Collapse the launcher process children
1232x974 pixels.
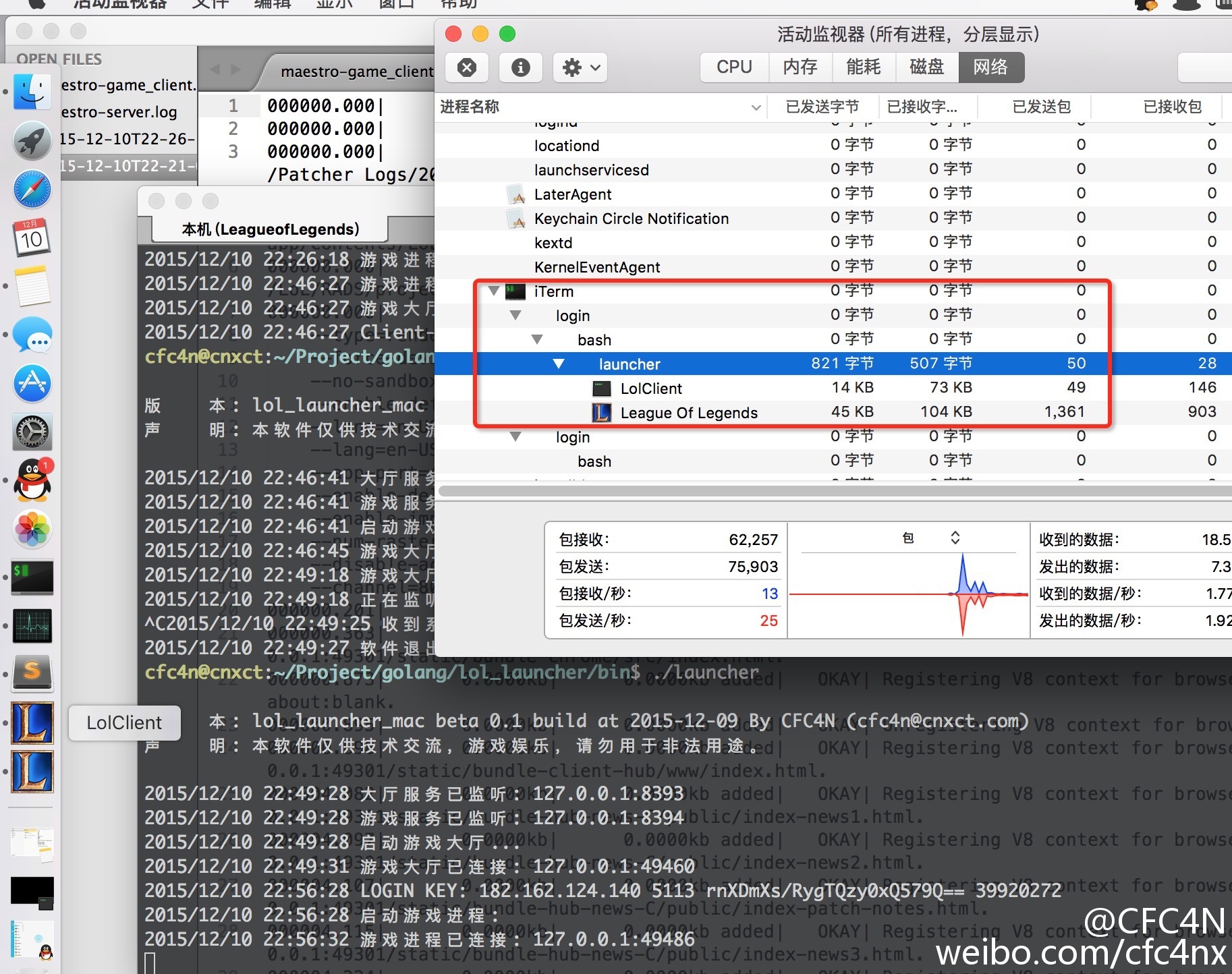559,364
